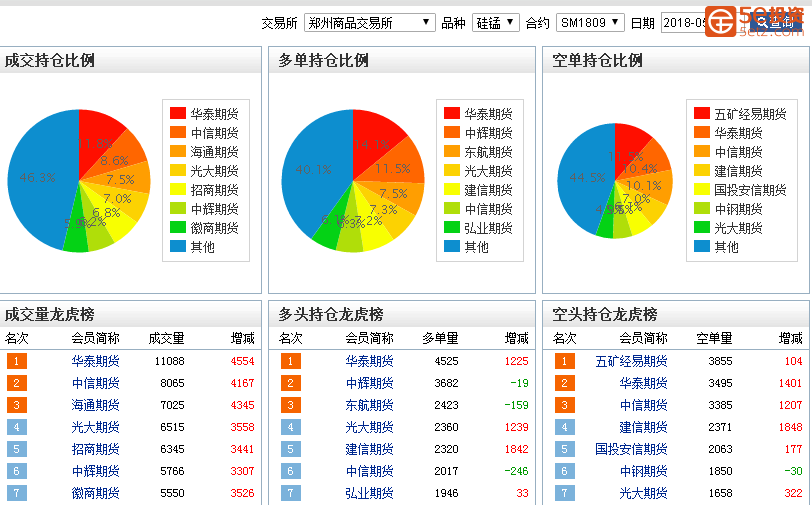Open 徽商期货 link in 成交量龙虎榜
This screenshot has height=505, width=812.
point(95,493)
